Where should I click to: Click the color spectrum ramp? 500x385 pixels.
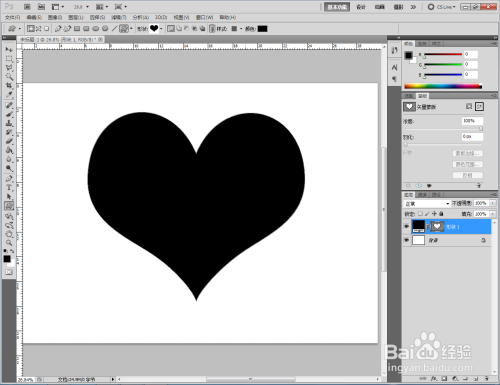[443, 86]
